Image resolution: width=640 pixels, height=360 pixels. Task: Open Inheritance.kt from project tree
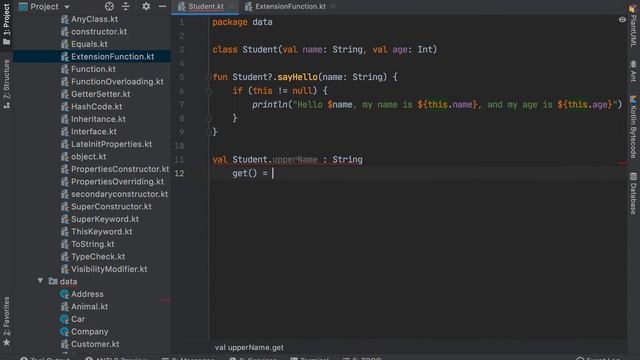tap(98, 119)
